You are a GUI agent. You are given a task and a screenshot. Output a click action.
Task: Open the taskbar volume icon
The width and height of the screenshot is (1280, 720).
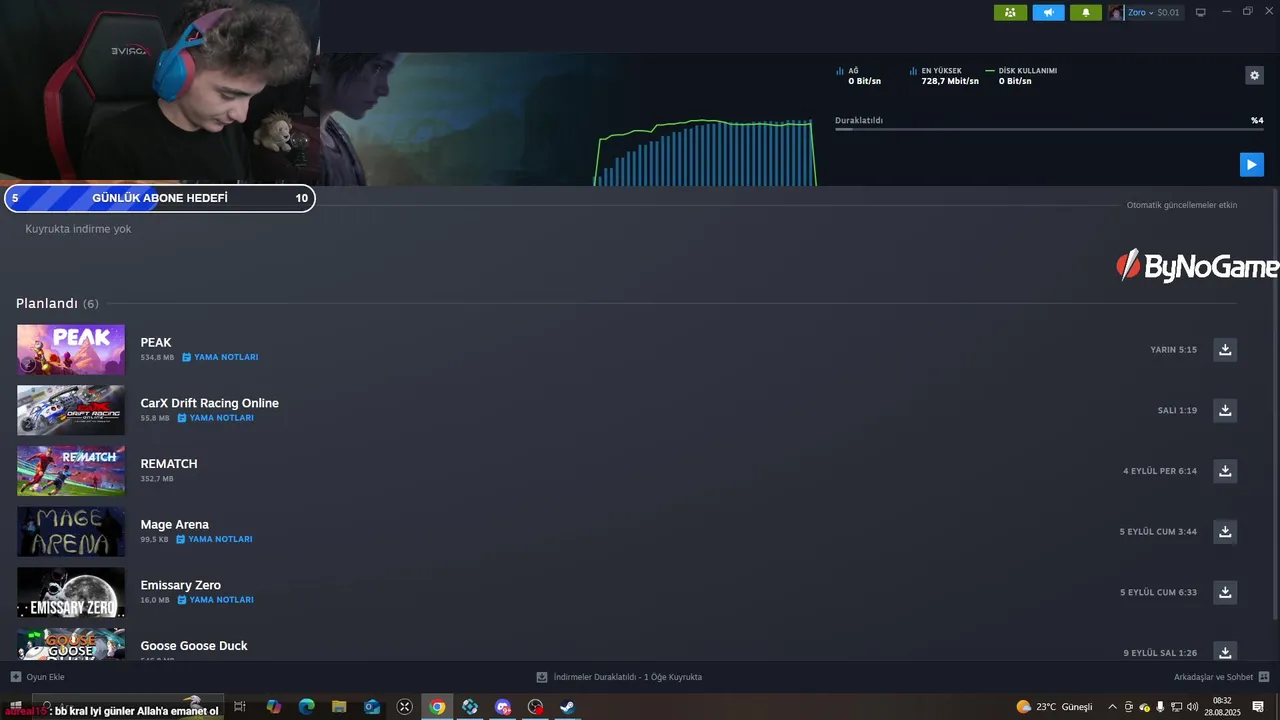[x=1192, y=707]
